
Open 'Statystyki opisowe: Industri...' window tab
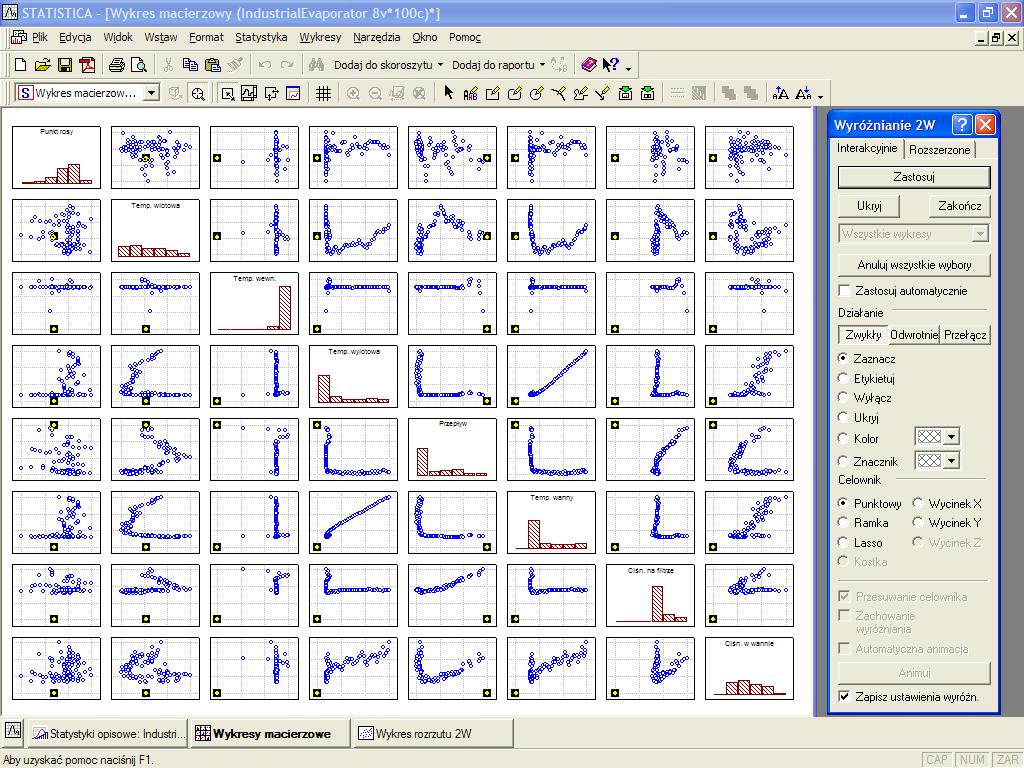pyautogui.click(x=108, y=733)
